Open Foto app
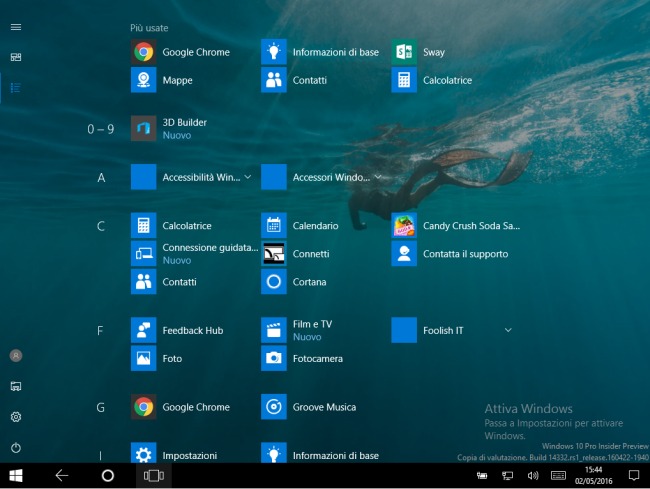 click(157, 358)
